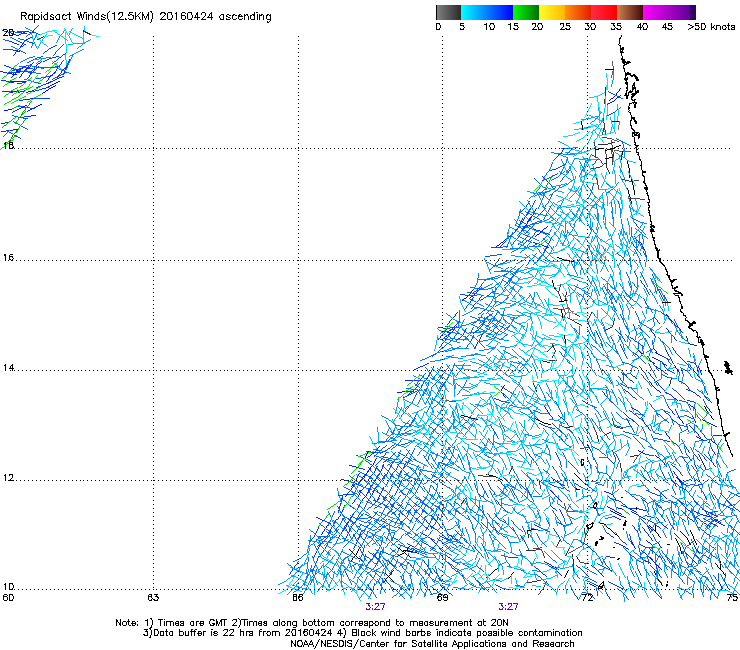Click the green 15-20 knots color segment

526,12
